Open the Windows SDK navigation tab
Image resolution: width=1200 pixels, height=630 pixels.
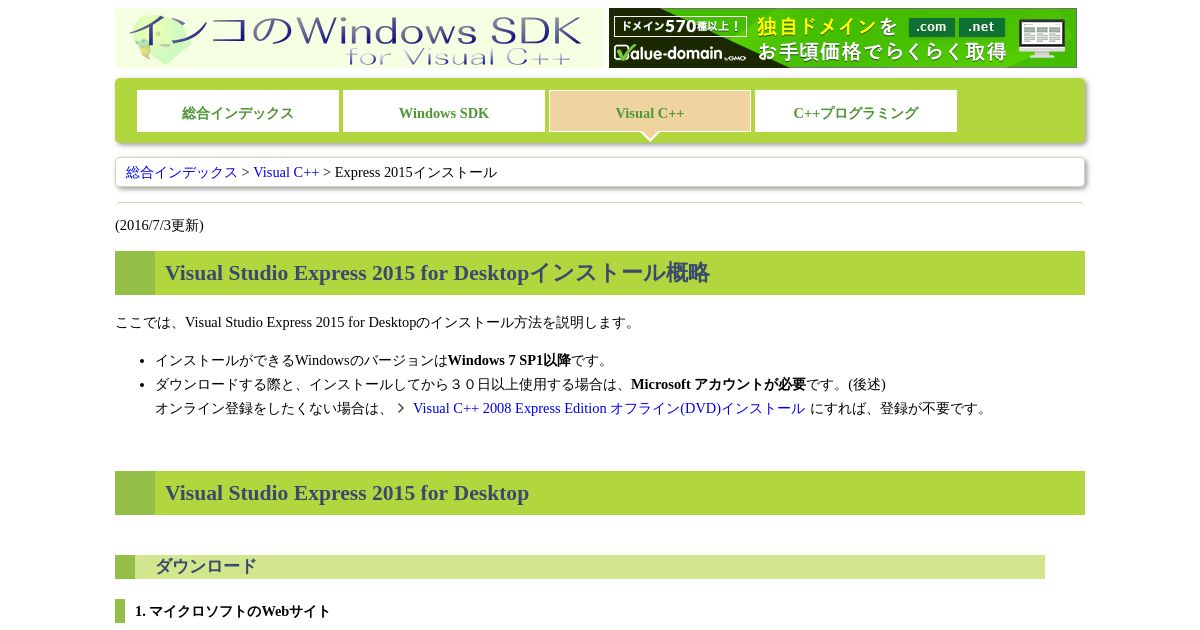point(444,112)
